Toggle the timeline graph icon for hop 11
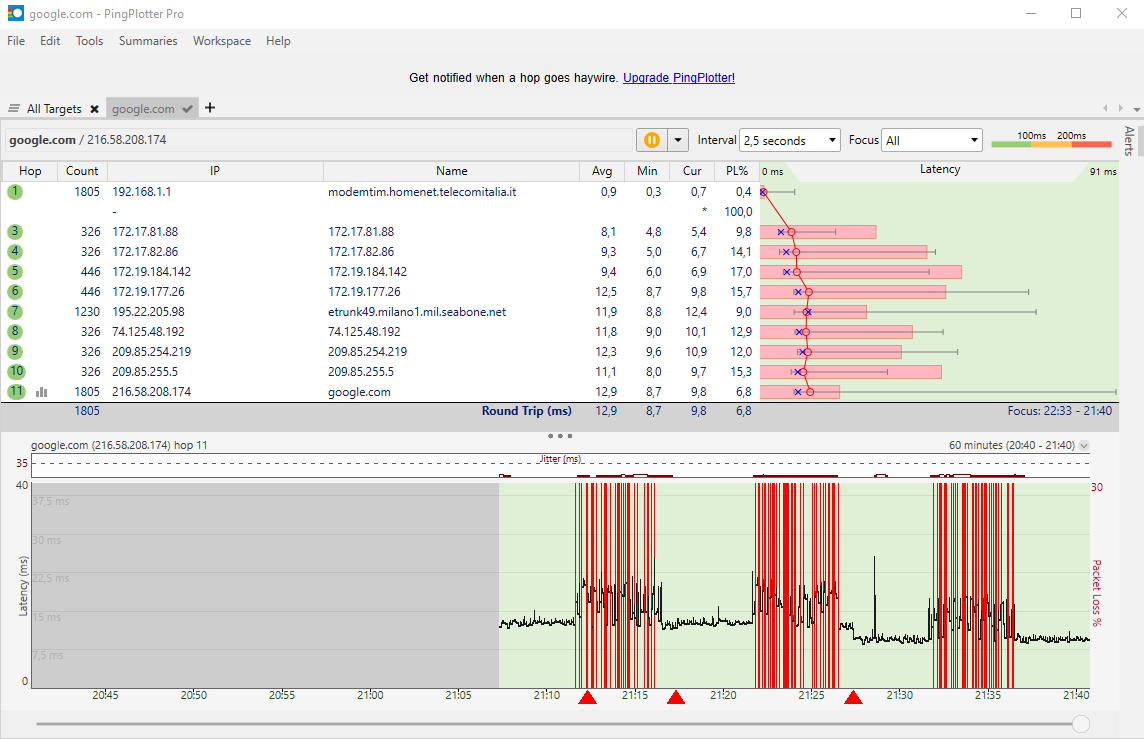The image size is (1144, 739). click(x=42, y=392)
